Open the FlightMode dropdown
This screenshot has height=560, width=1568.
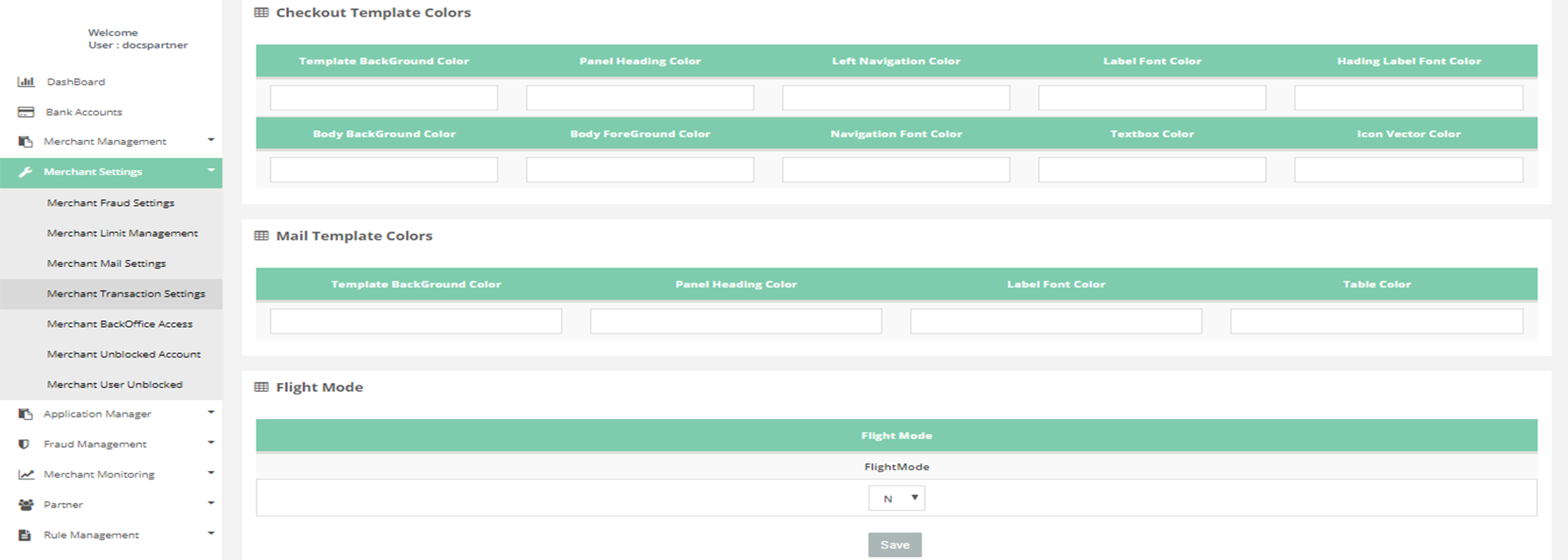click(x=896, y=498)
